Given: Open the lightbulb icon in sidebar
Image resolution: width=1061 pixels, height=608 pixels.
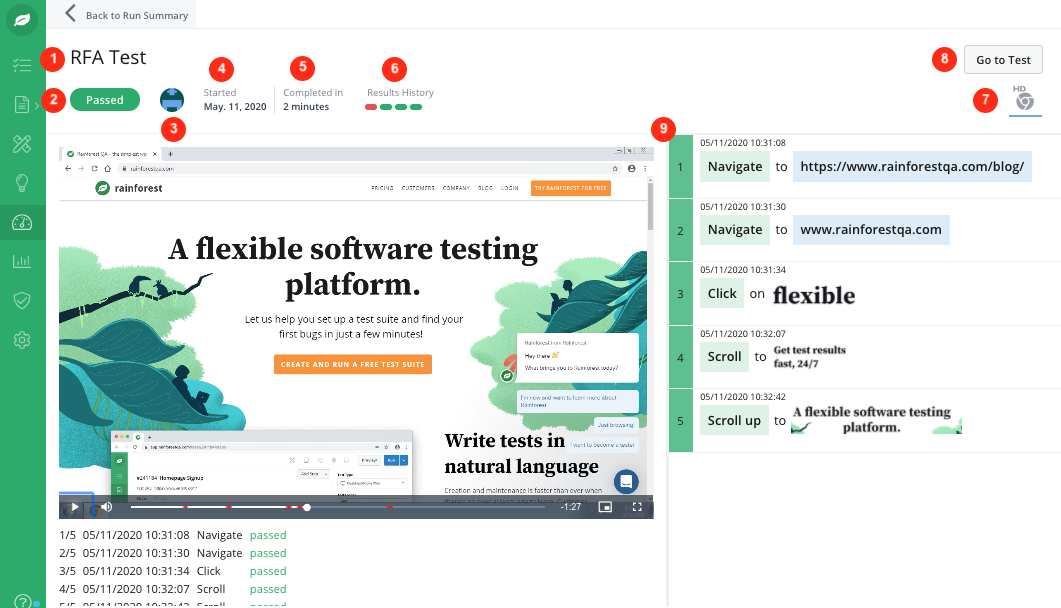Looking at the screenshot, I should click(22, 183).
